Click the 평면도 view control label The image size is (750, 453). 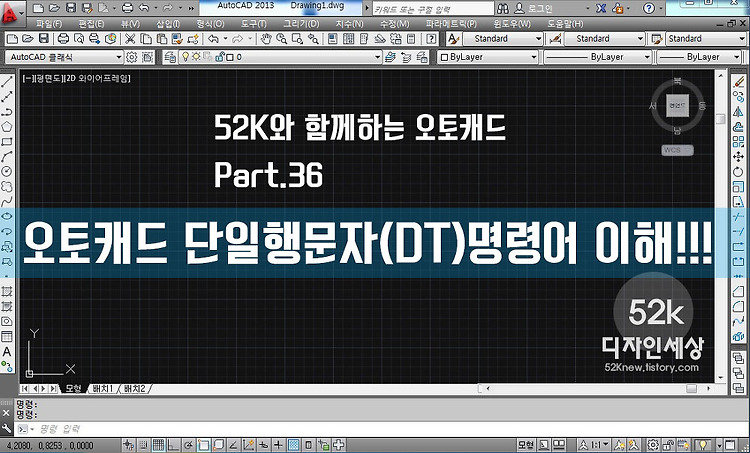point(48,78)
